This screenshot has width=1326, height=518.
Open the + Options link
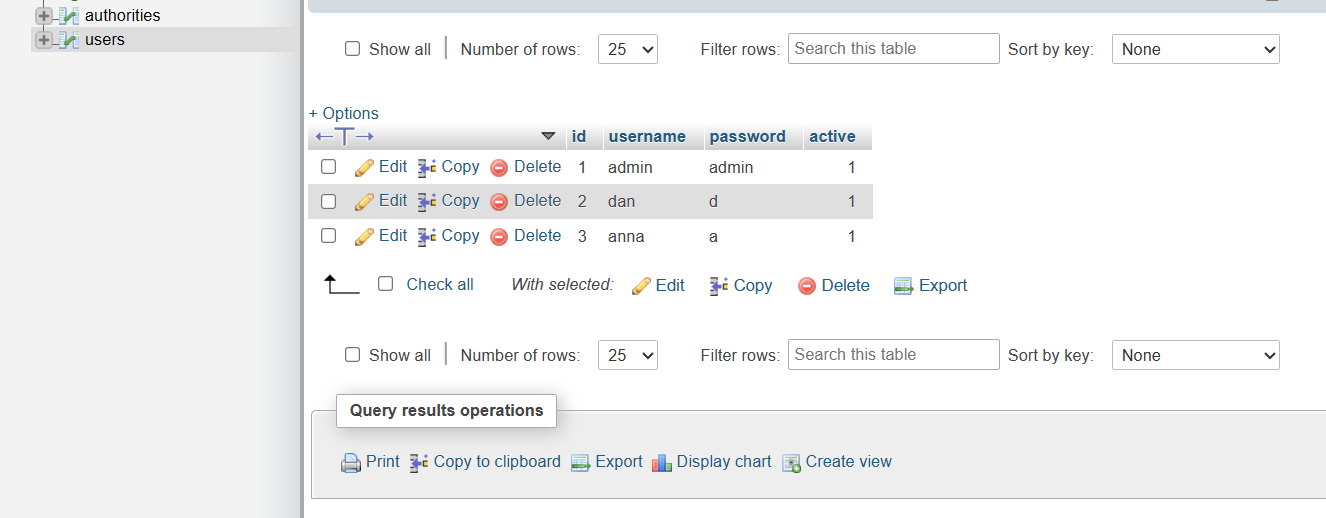tap(344, 113)
